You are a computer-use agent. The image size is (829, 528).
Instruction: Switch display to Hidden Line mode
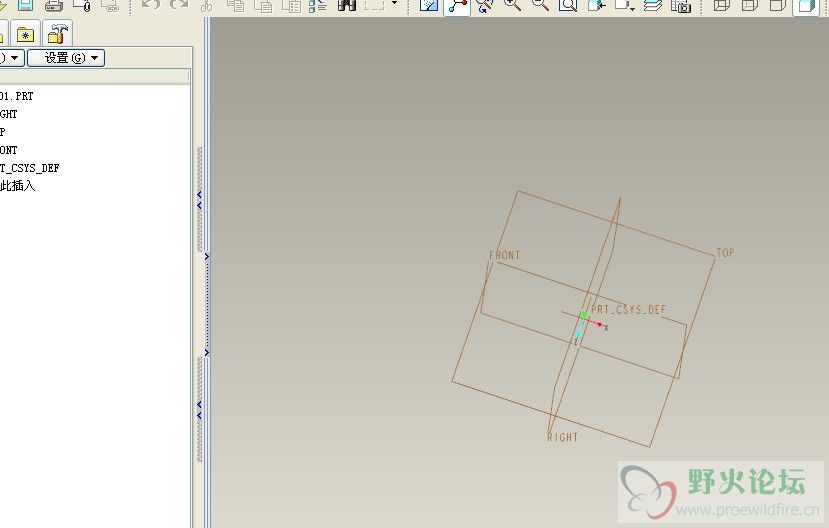[x=750, y=5]
